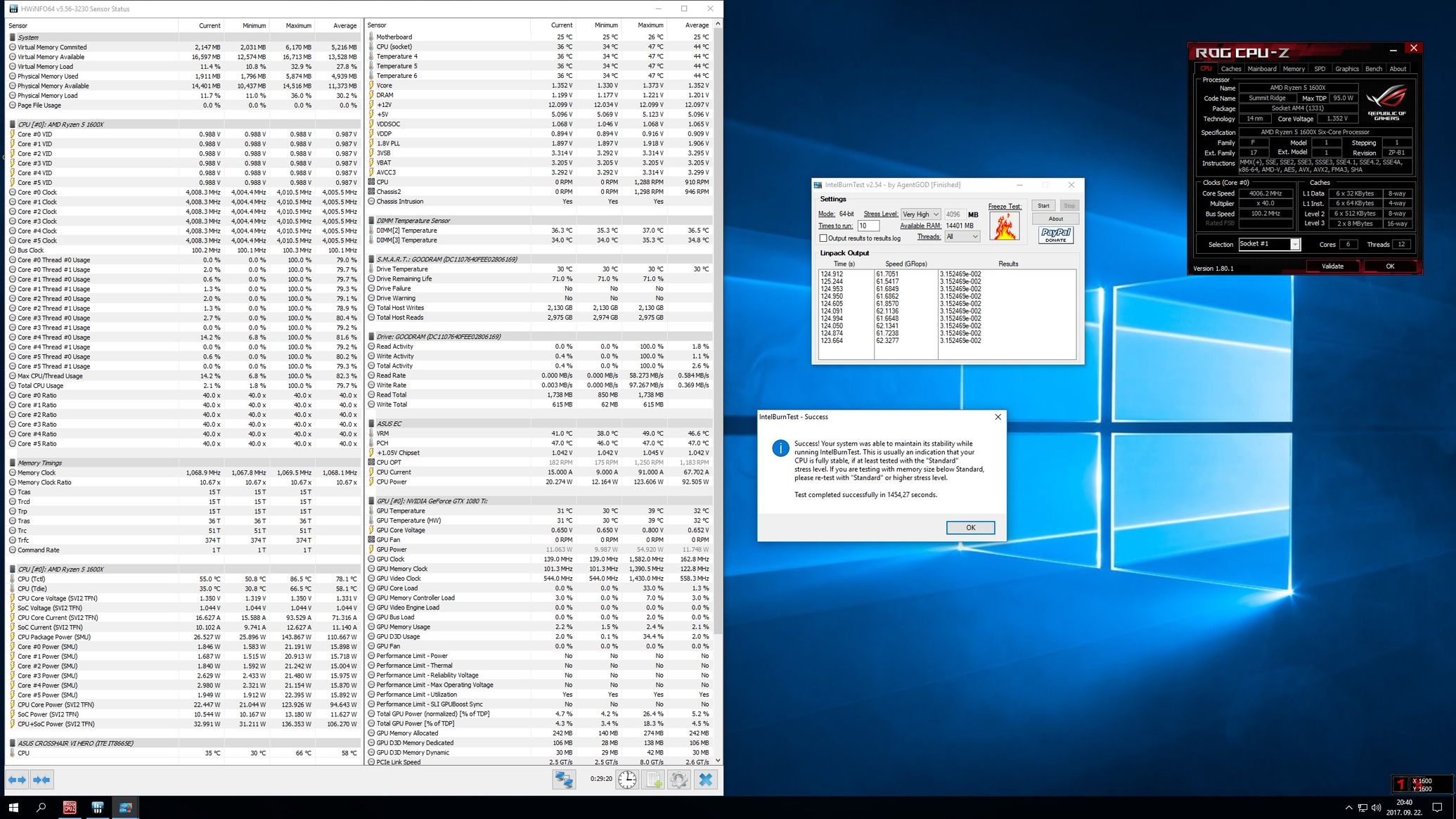Click OK in the IntelBurnTest Success dialog
Image resolution: width=1456 pixels, height=819 pixels.
[970, 528]
